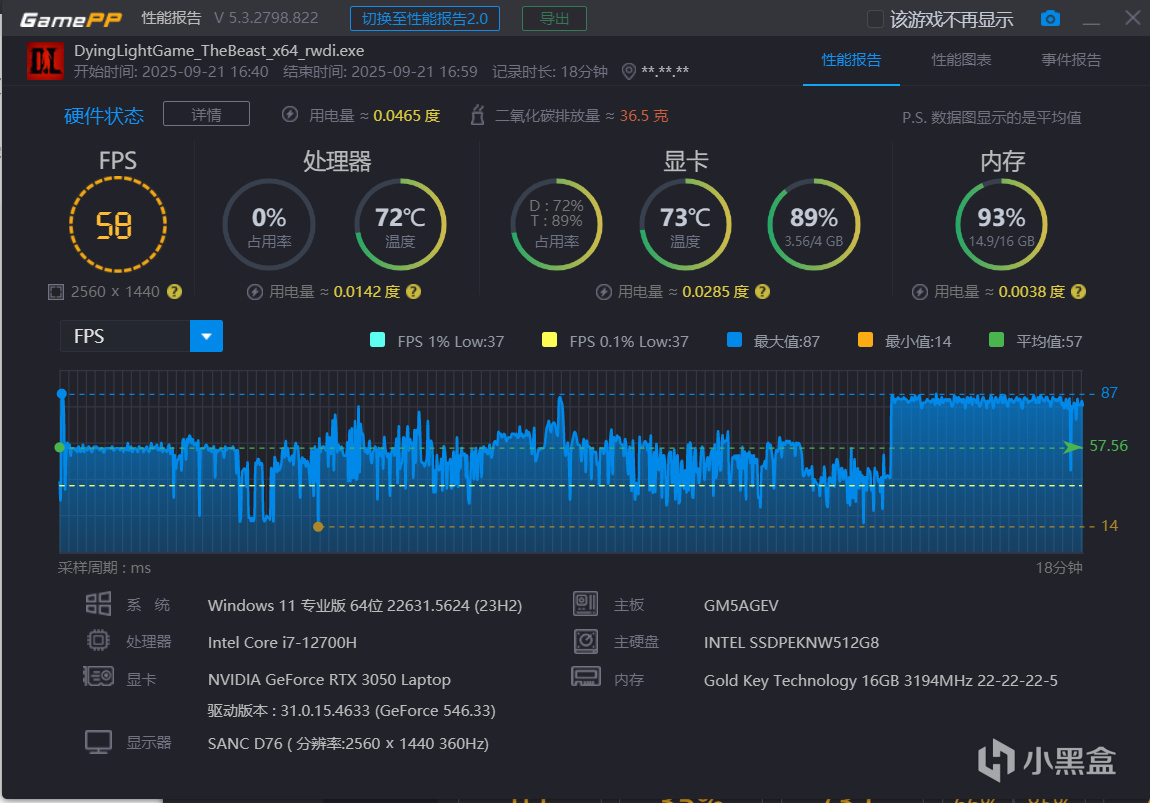Click the resolution frame icon by 2560 x 1440

[x=56, y=292]
